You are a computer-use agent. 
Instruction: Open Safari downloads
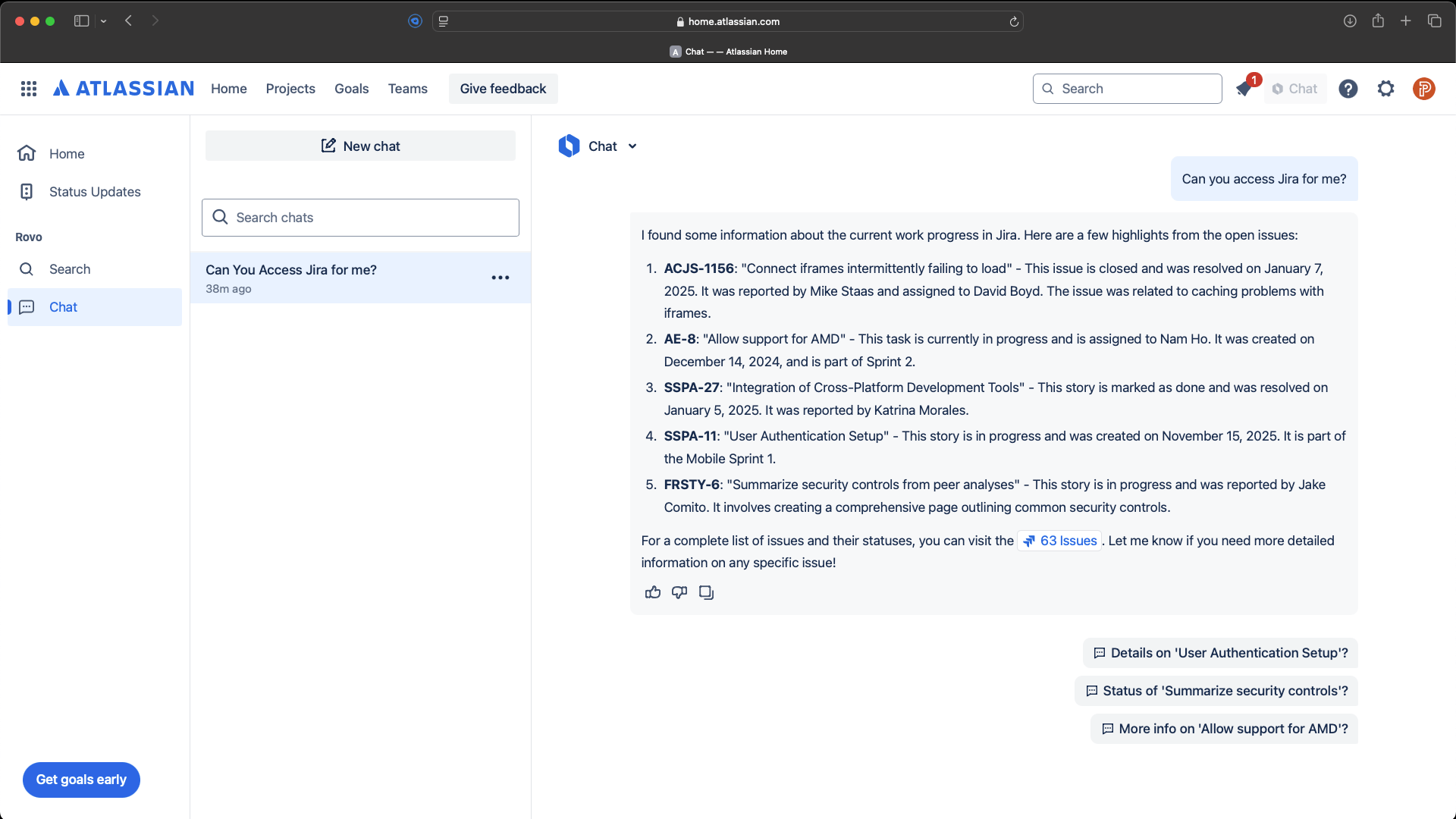pyautogui.click(x=1350, y=21)
